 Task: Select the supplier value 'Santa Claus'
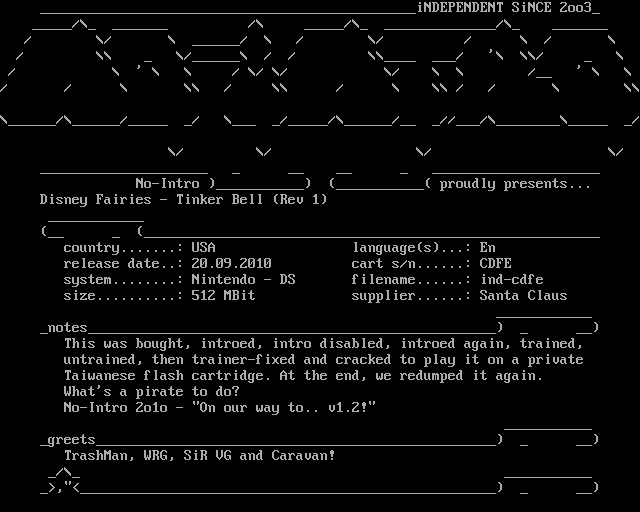(523, 296)
